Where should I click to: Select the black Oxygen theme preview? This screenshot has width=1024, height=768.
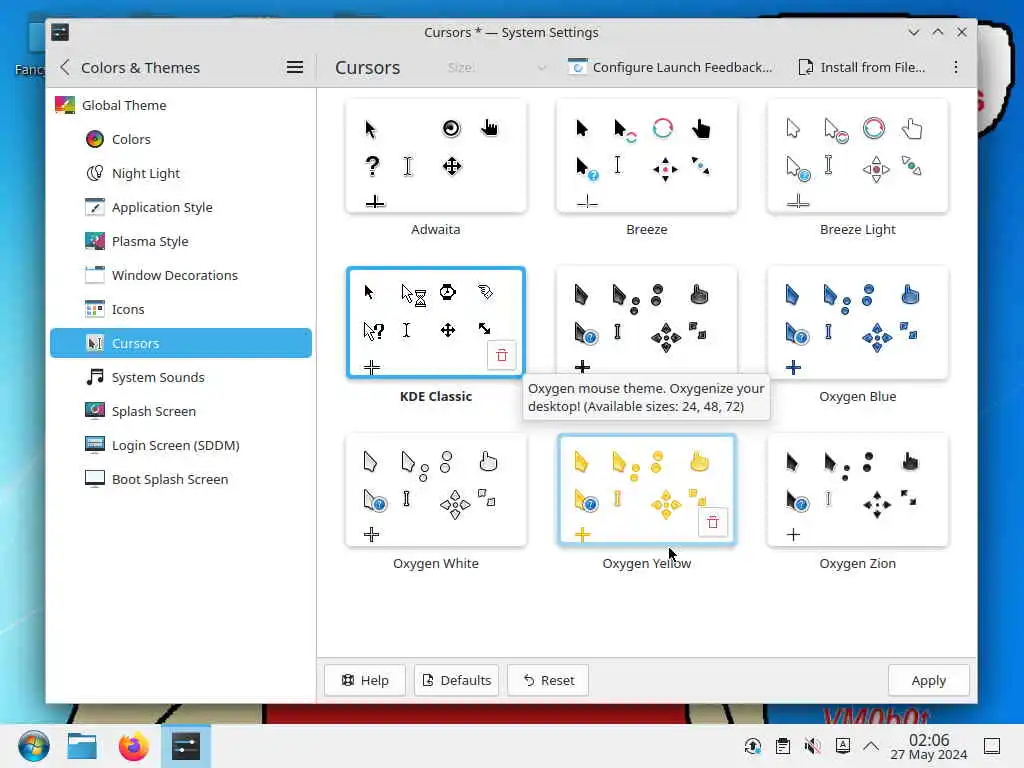(x=647, y=320)
